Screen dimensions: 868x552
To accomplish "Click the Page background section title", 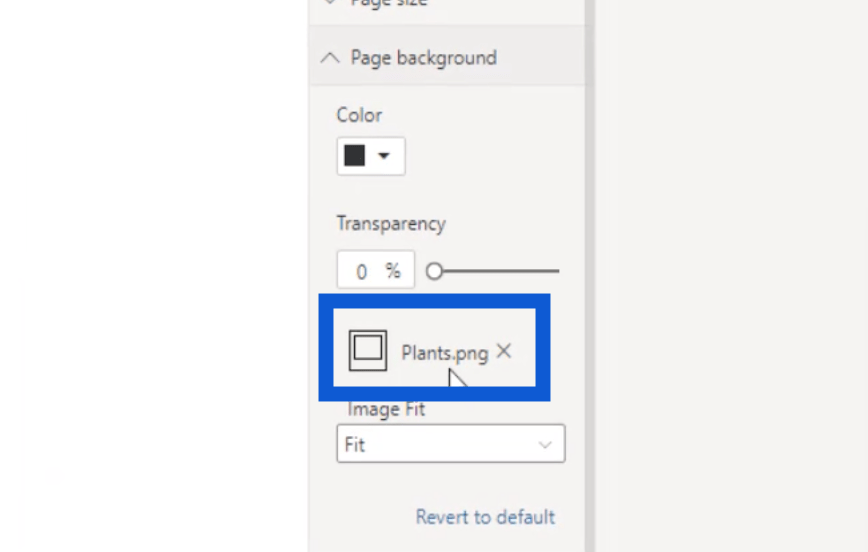I will pyautogui.click(x=423, y=58).
